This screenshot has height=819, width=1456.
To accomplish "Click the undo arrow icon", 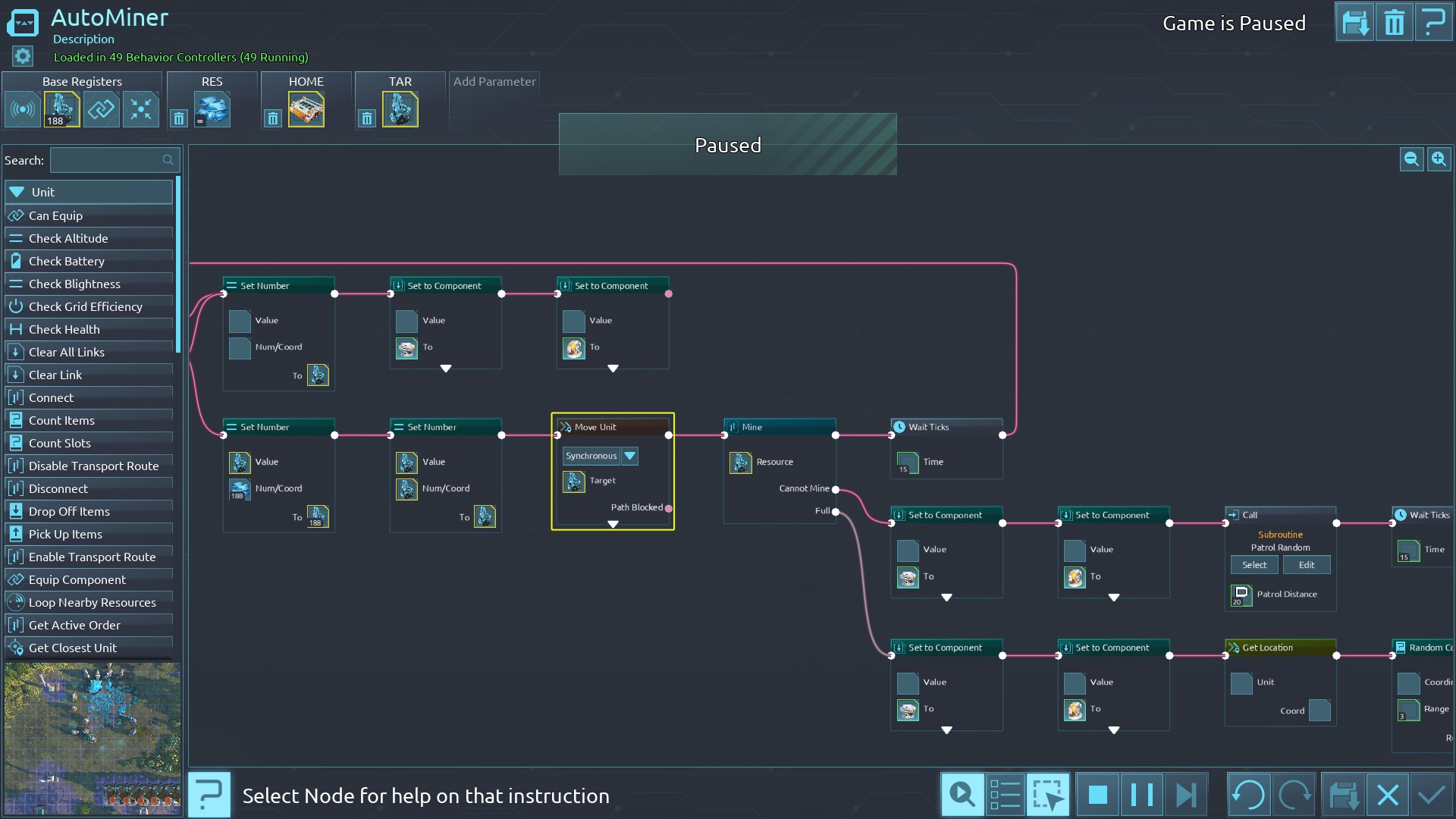I will point(1248,795).
